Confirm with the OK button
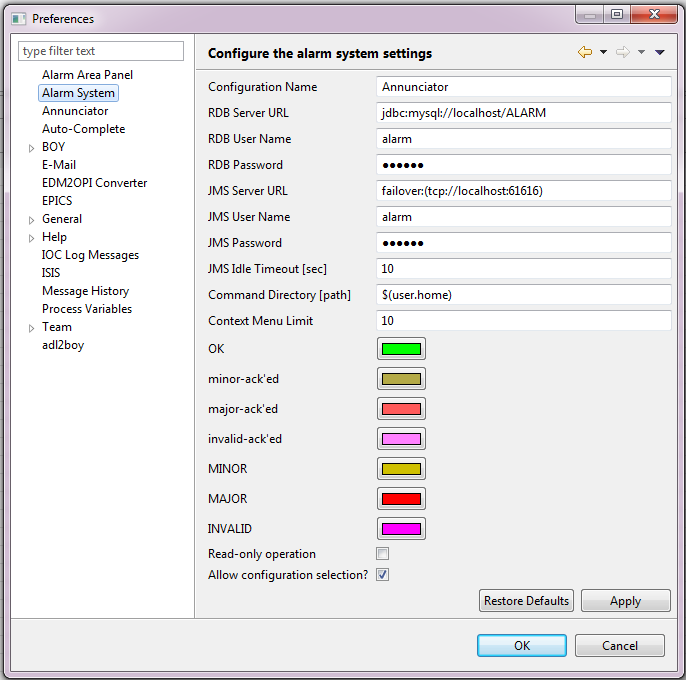The height and width of the screenshot is (680, 686). (x=522, y=645)
